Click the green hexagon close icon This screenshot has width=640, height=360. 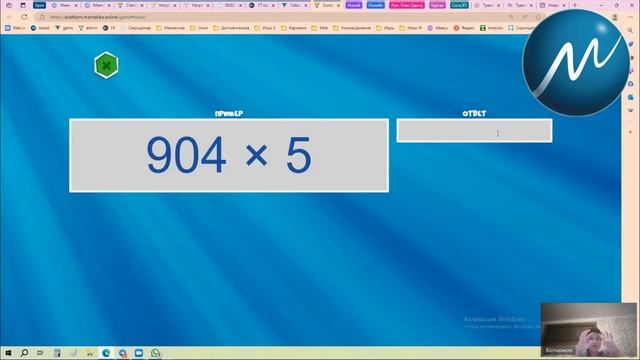point(106,65)
